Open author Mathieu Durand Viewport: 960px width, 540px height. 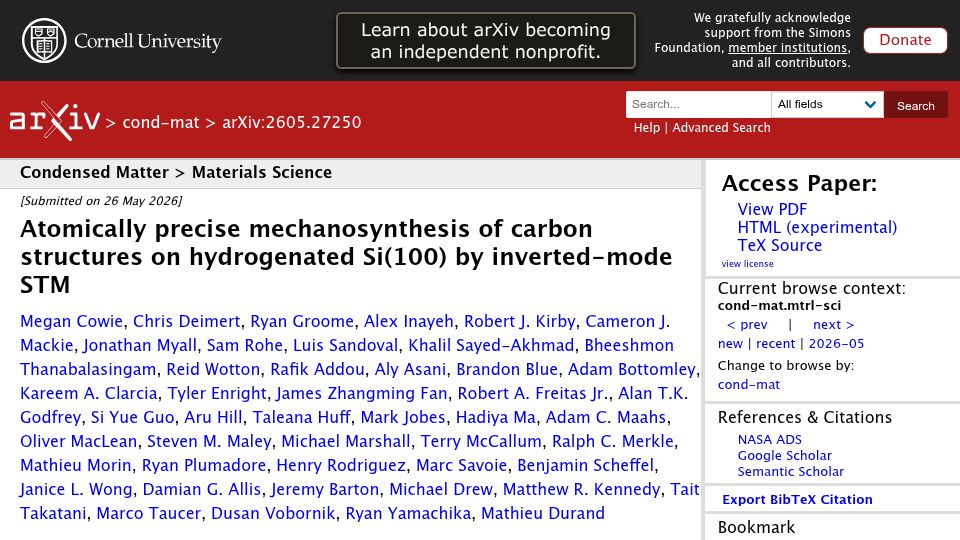[543, 512]
